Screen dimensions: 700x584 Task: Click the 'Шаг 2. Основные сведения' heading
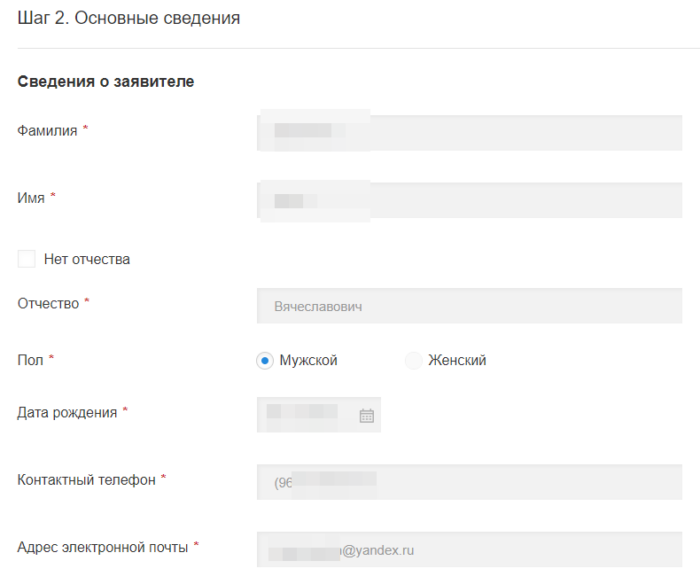[128, 18]
